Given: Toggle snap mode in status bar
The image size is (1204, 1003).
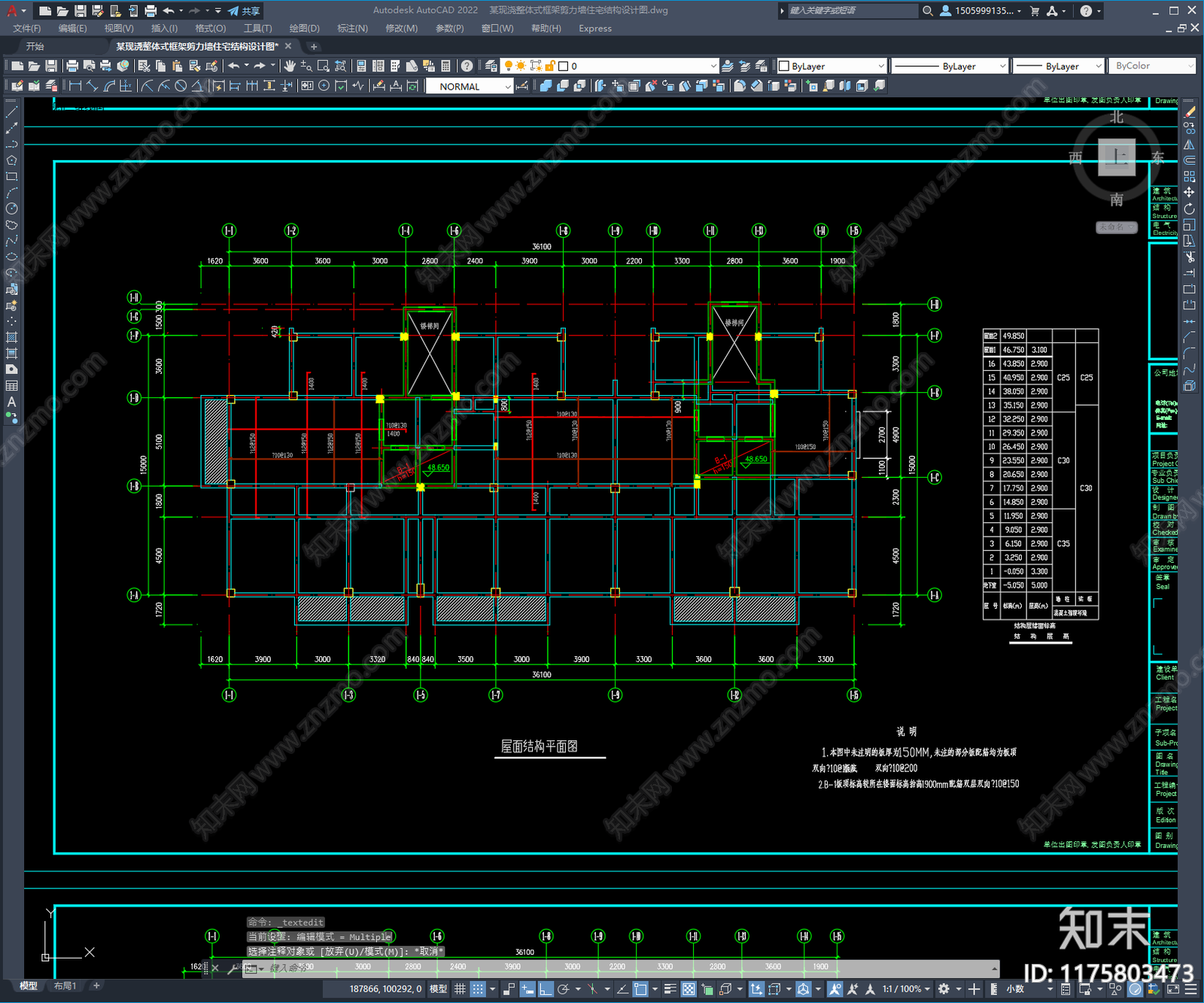Looking at the screenshot, I should pos(478,989).
